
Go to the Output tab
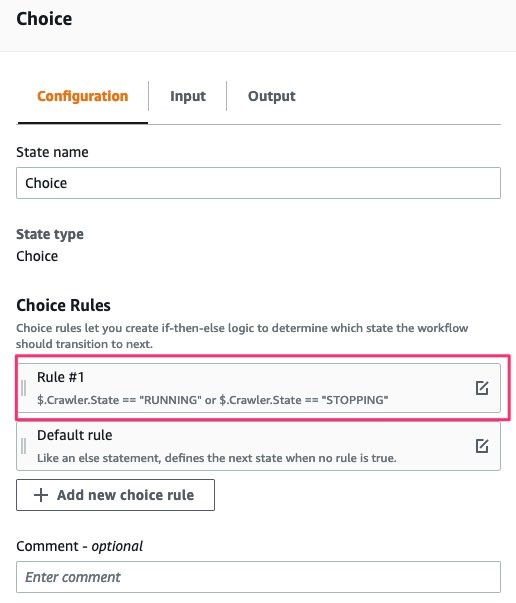(x=271, y=96)
